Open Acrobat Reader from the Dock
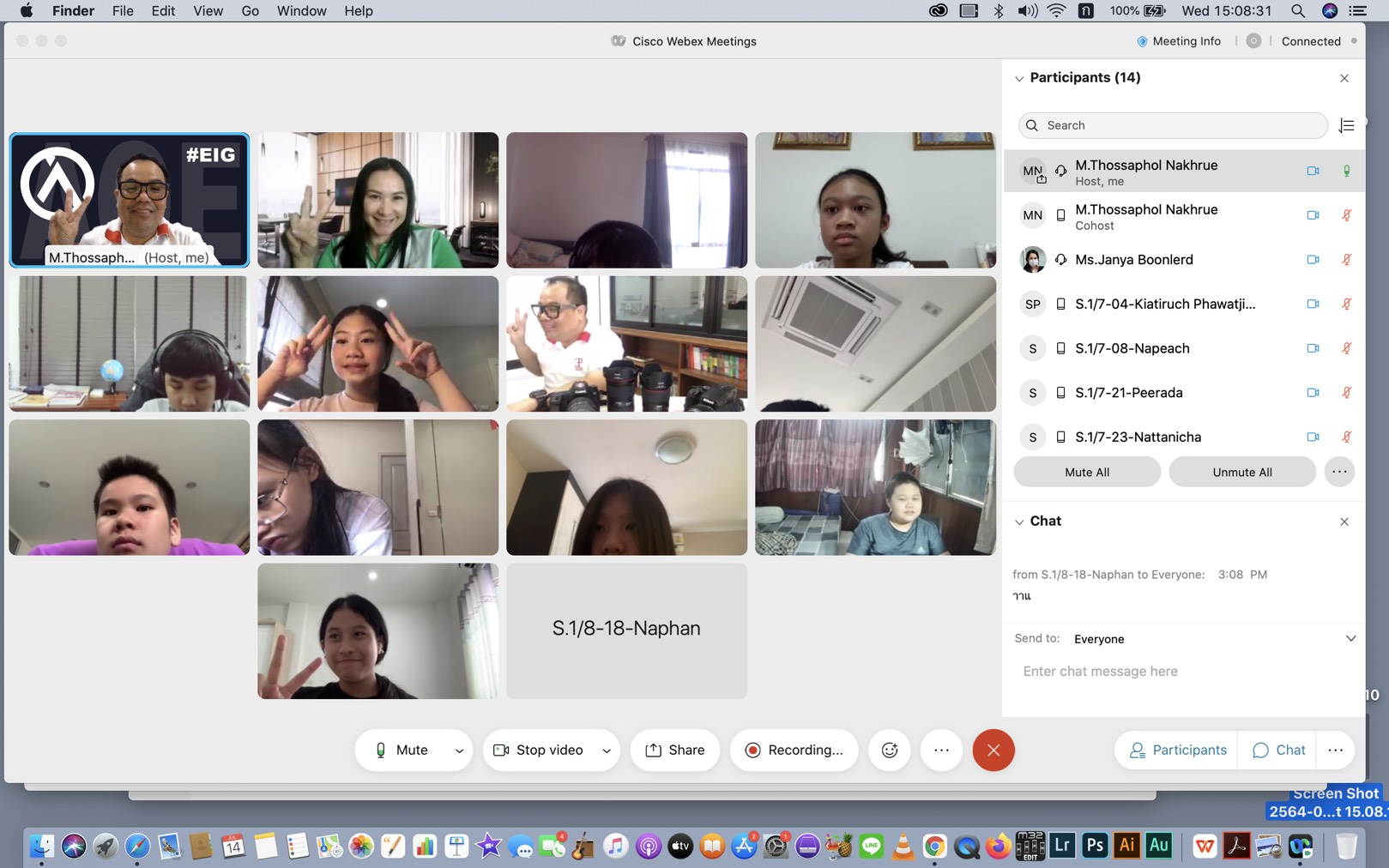 (x=1236, y=847)
